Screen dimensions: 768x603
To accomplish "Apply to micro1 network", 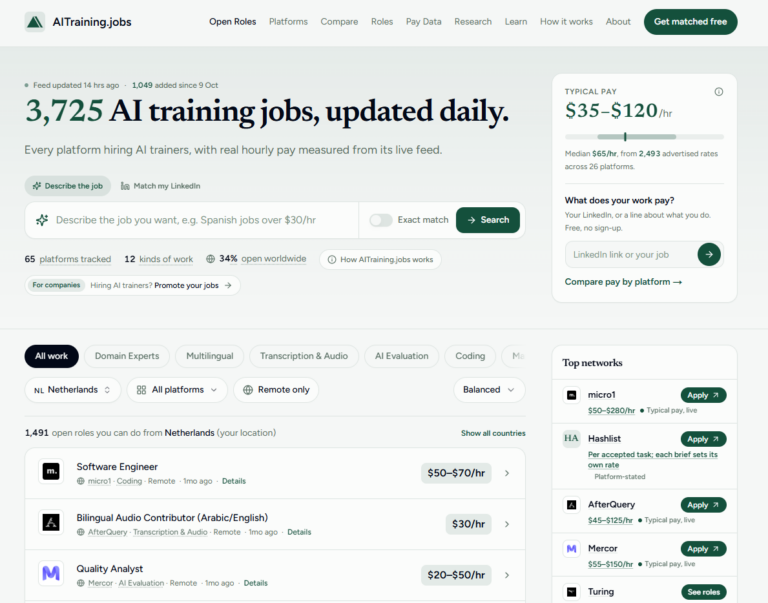I will tap(703, 395).
